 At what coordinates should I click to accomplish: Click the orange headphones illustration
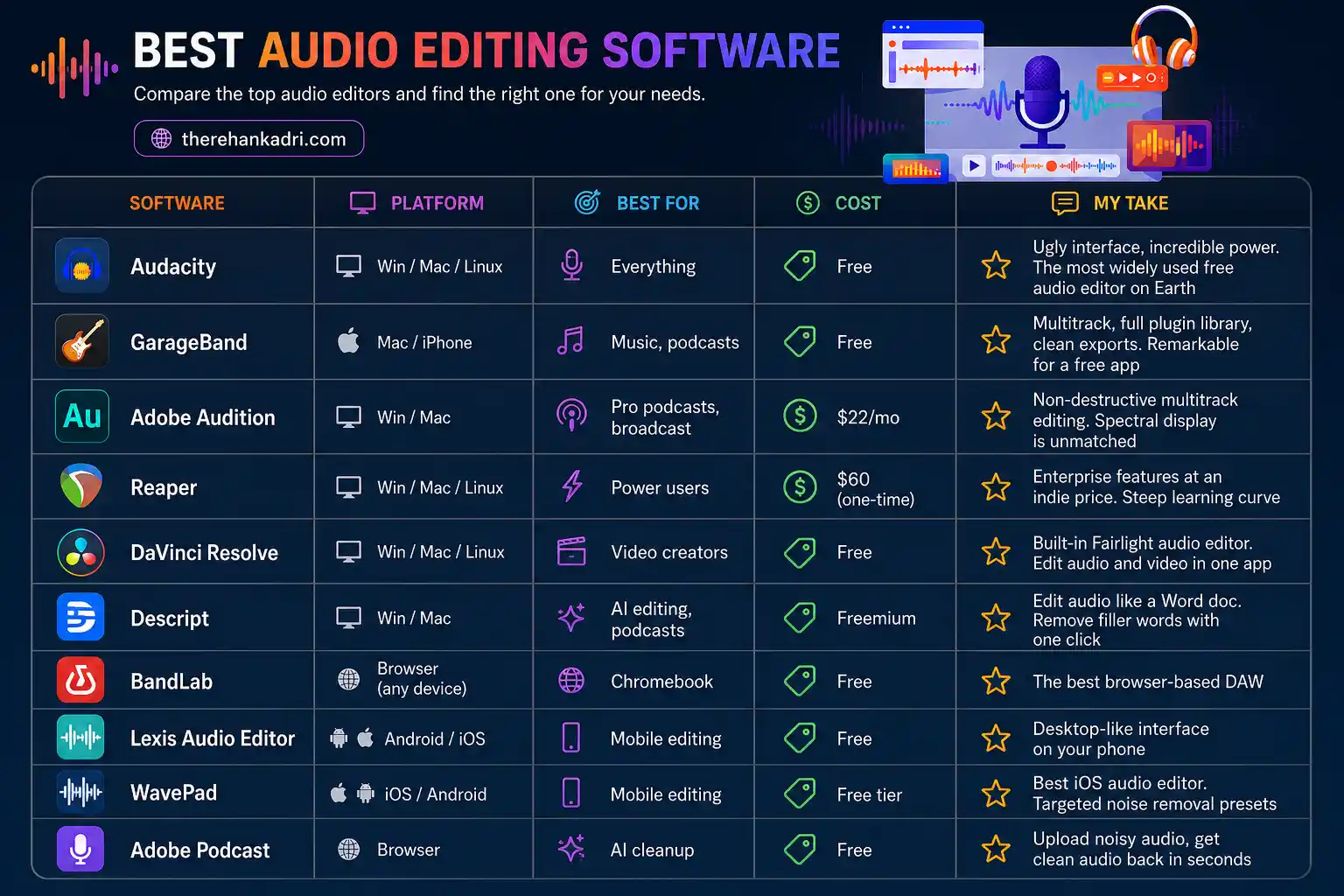pos(1164,37)
